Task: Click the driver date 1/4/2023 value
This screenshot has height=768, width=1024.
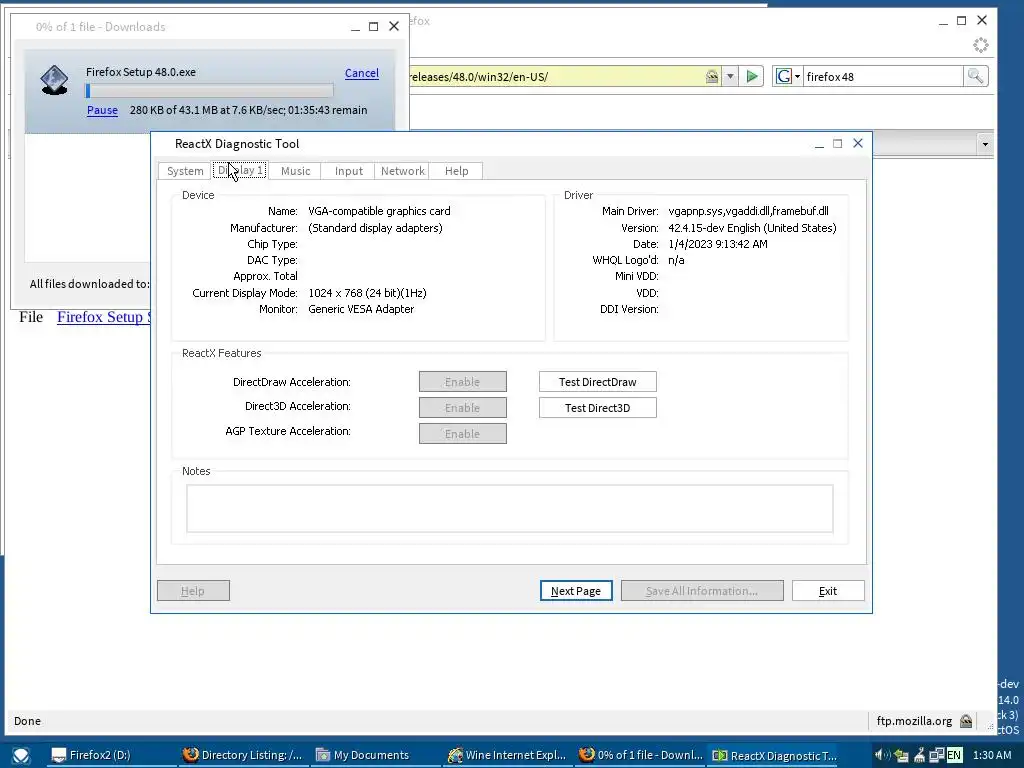Action: point(718,244)
